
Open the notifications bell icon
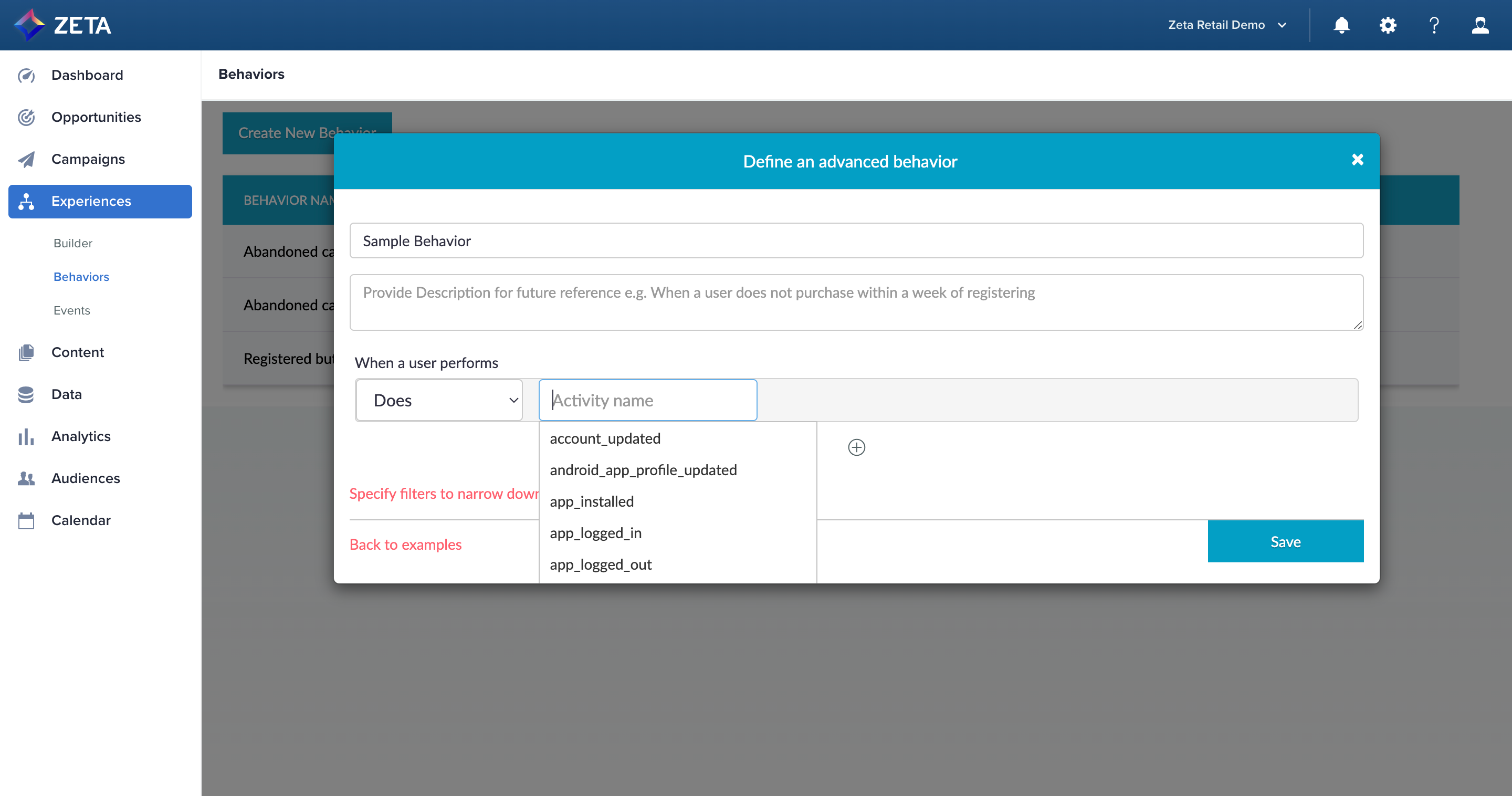[x=1341, y=25]
